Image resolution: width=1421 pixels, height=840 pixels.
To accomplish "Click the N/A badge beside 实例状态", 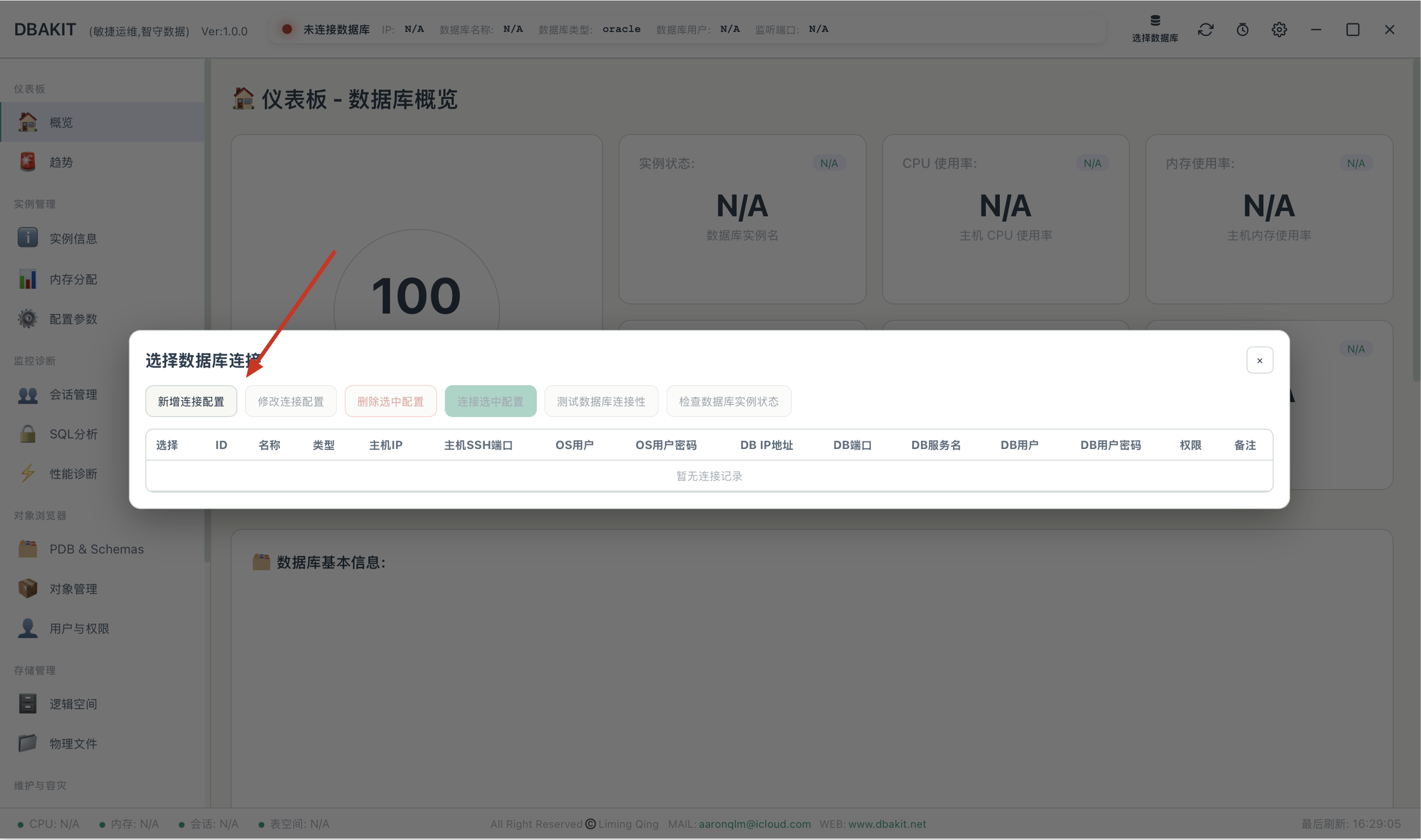I will [x=829, y=163].
